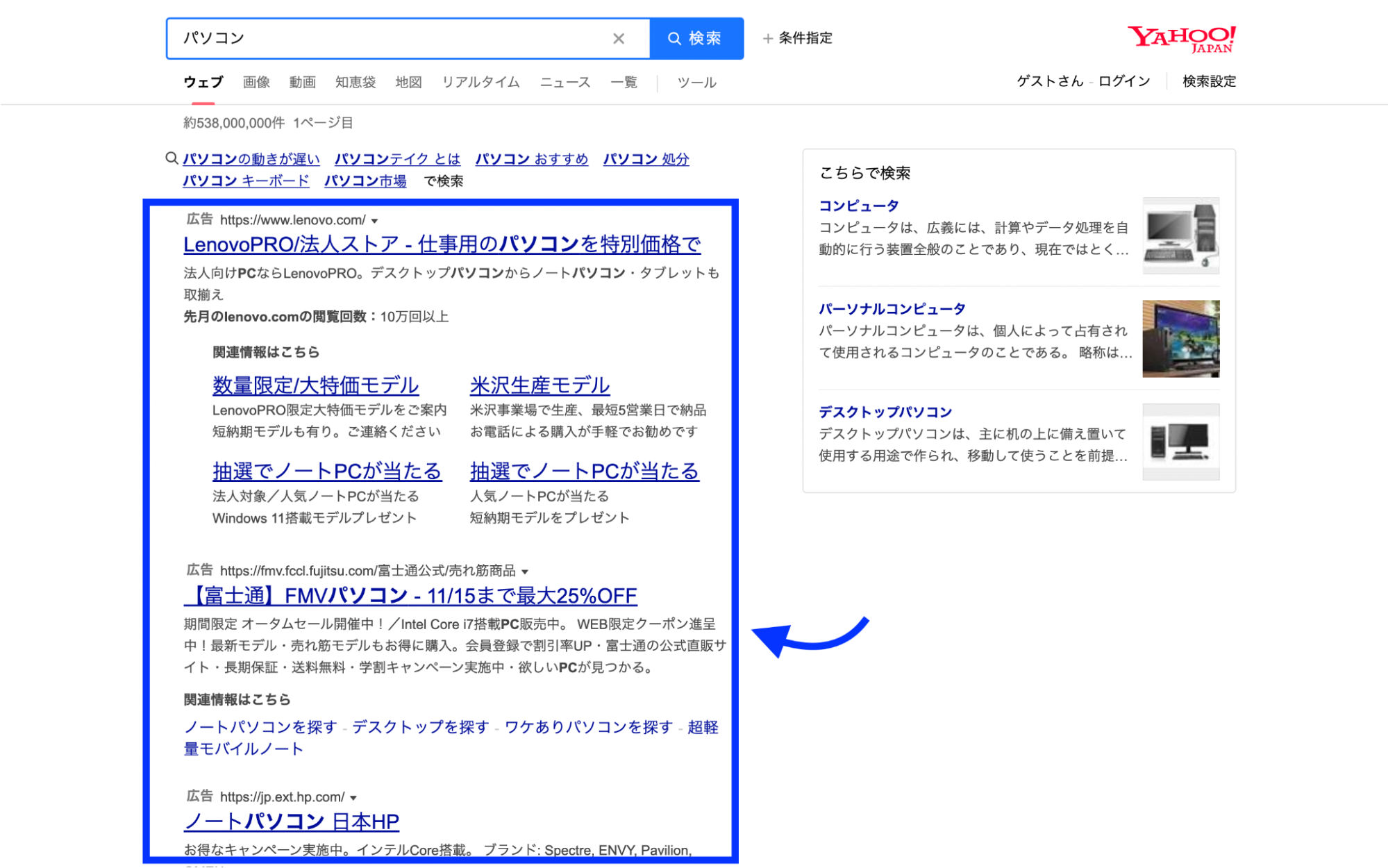Clear the search box with the X icon
1388x868 pixels.
[x=618, y=38]
